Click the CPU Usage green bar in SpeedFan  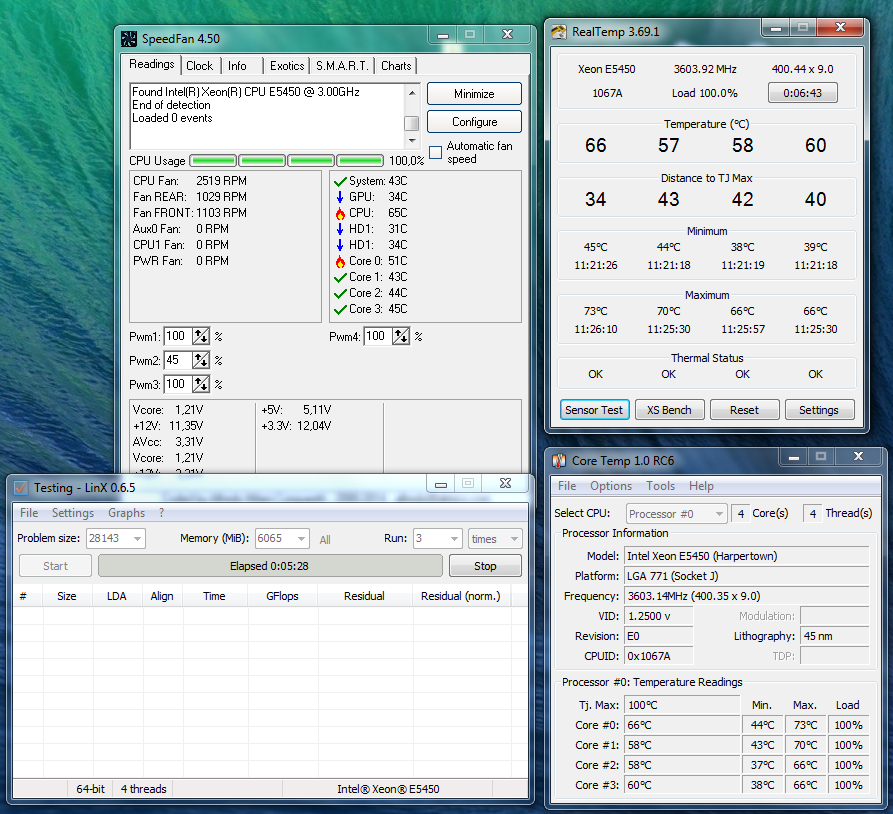(x=286, y=161)
